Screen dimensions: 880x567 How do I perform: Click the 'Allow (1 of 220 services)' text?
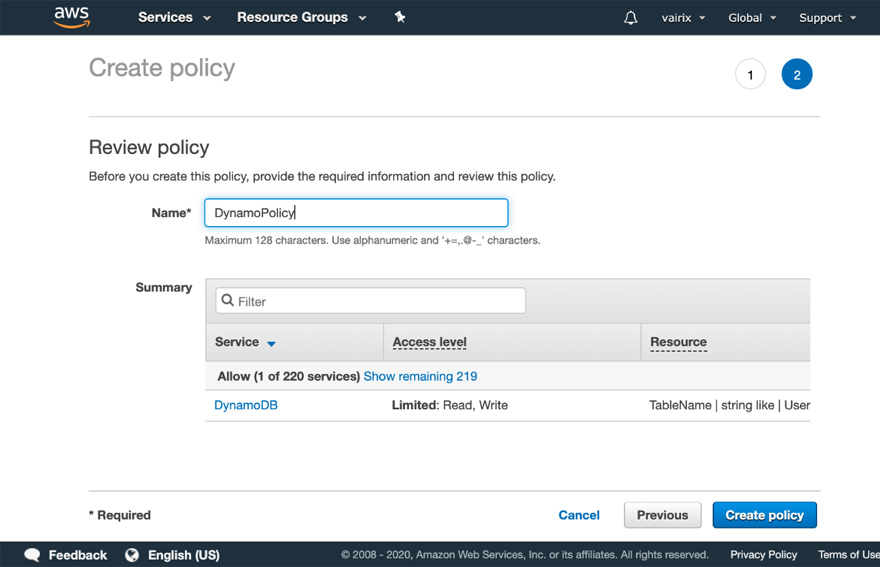288,376
